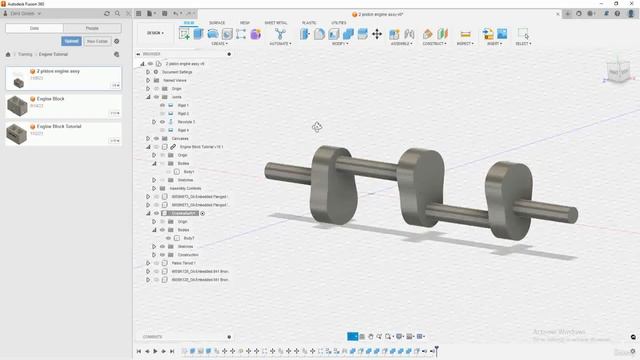Refresh the data panel
This screenshot has width=640, height=360.
107,13
